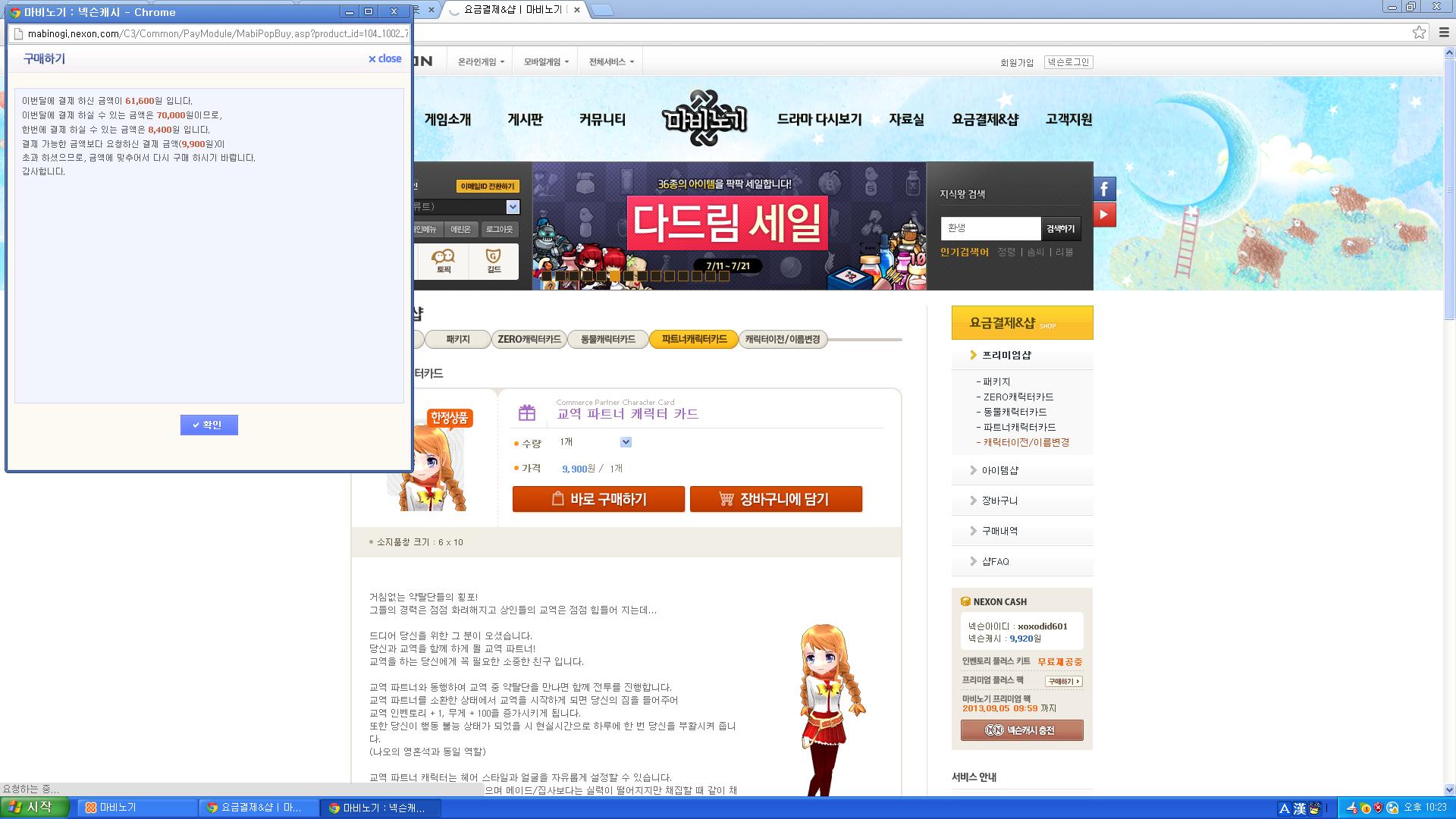This screenshot has width=1456, height=819.
Task: Open the 커뮤니티 main menu
Action: click(x=602, y=119)
